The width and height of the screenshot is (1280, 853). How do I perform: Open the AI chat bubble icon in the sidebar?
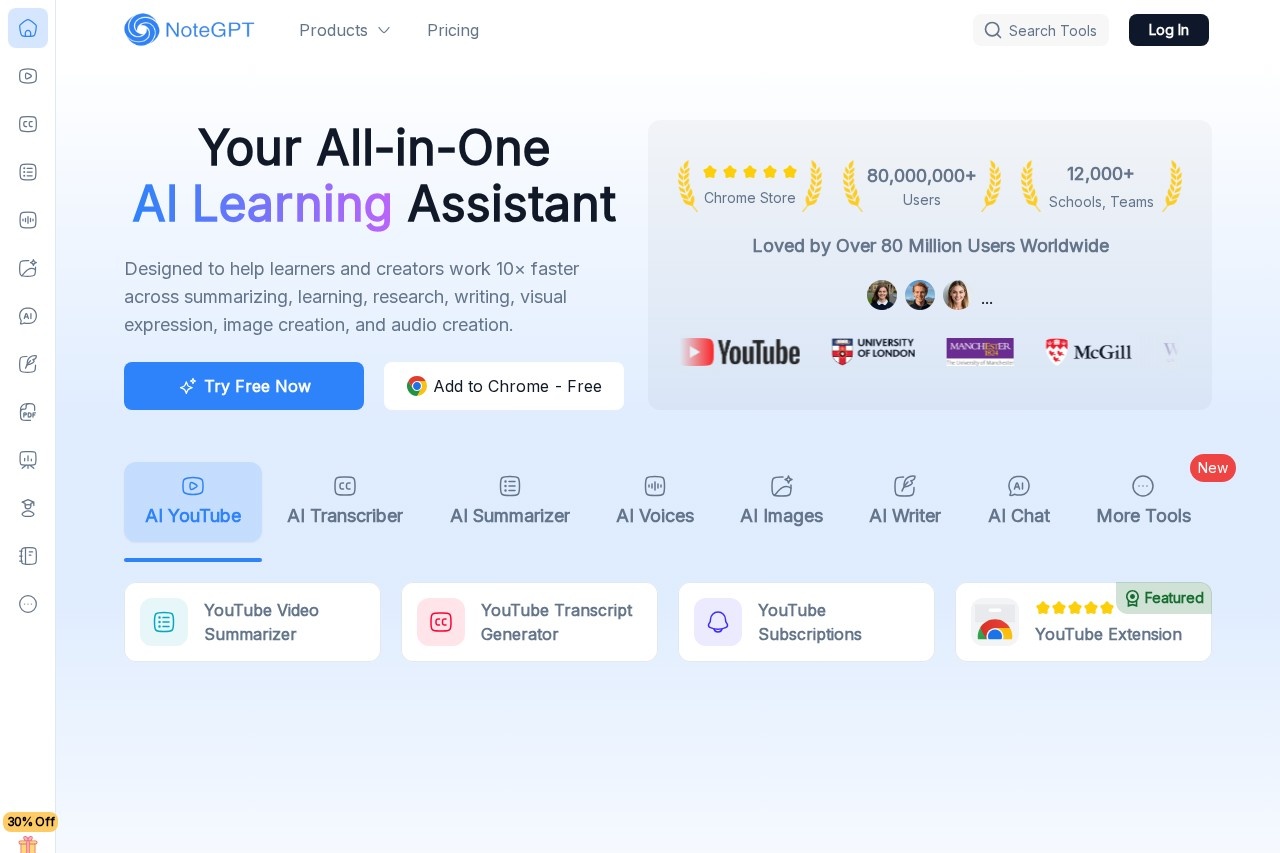point(28,316)
